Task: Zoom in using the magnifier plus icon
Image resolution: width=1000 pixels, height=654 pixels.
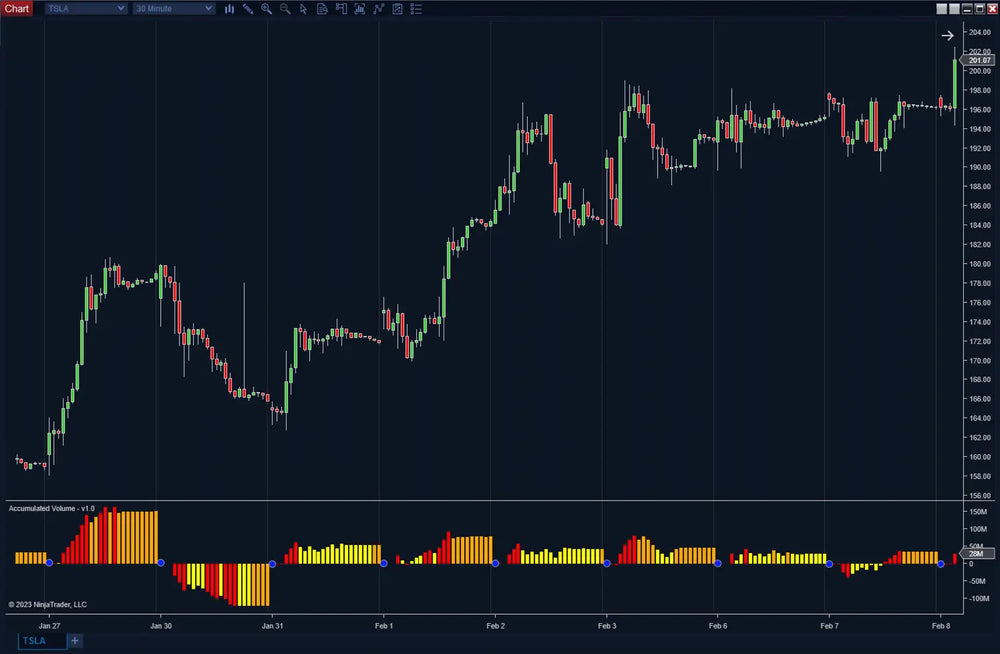Action: pyautogui.click(x=266, y=8)
